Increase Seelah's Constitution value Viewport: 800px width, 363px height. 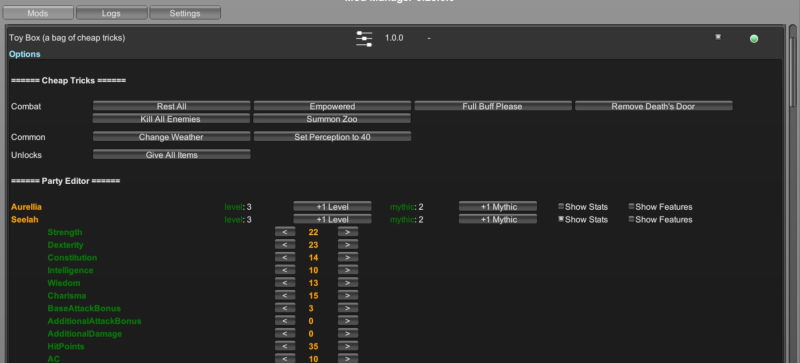coord(348,257)
